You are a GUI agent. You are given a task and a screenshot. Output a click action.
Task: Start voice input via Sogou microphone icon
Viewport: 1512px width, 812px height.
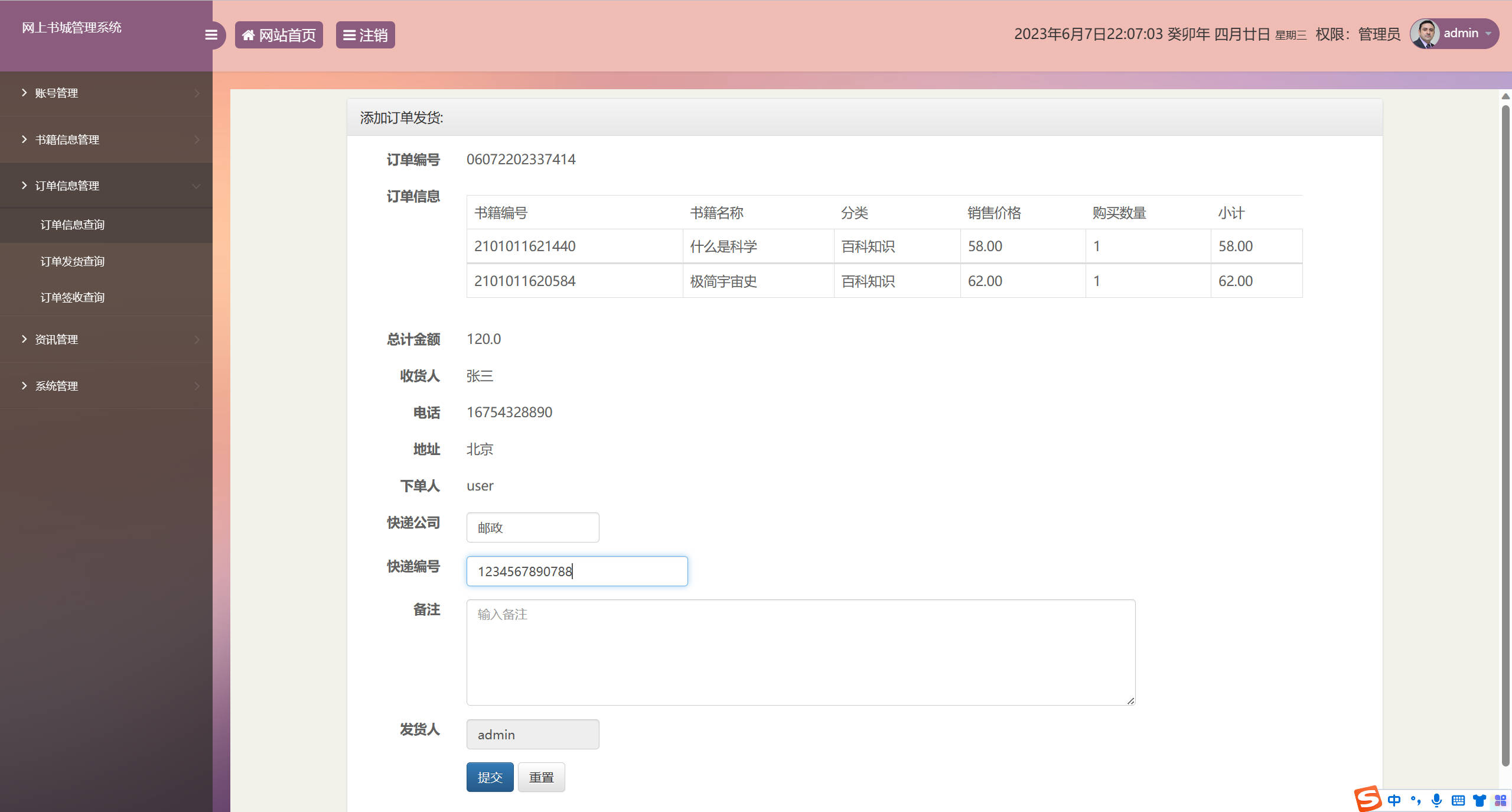[x=1435, y=800]
